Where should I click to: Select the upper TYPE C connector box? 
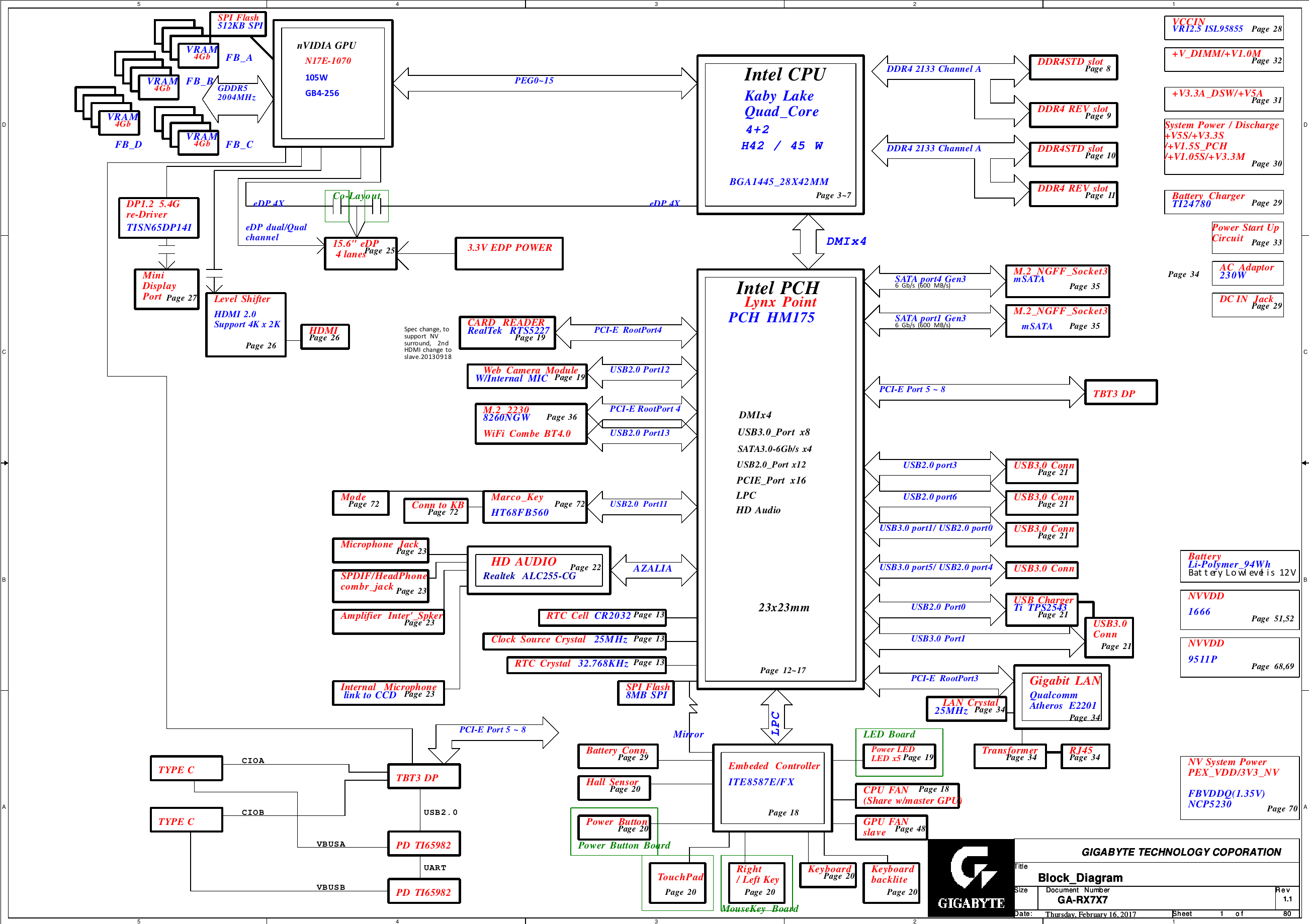(186, 768)
